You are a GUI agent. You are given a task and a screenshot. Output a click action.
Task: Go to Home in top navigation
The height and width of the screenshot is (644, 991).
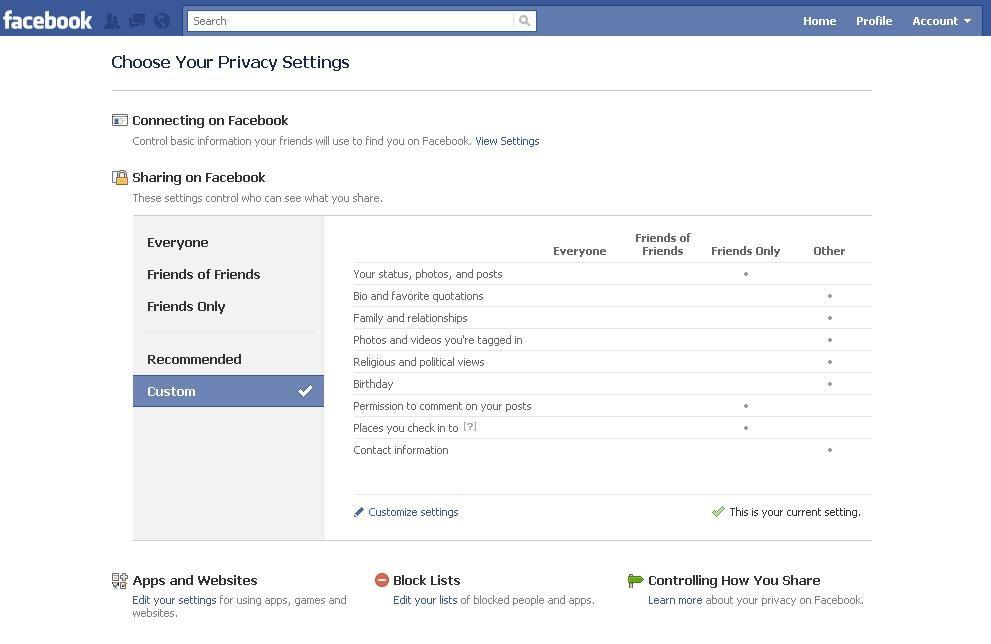click(x=819, y=21)
